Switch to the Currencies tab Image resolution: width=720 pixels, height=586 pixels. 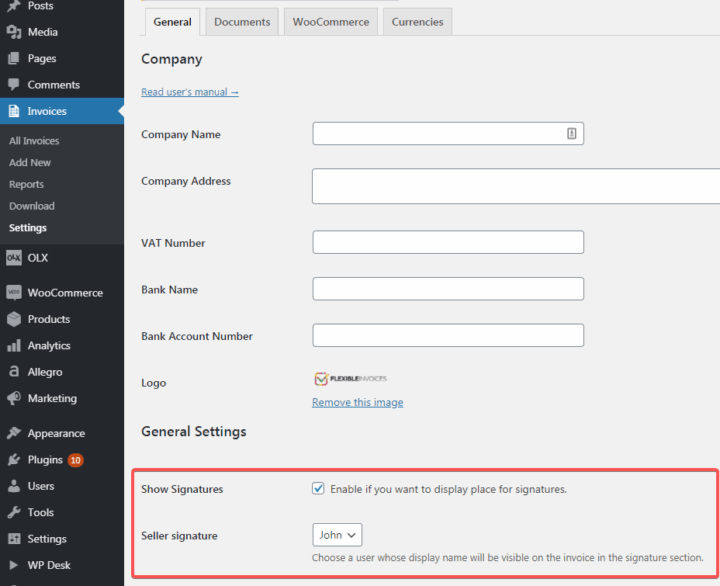(x=418, y=22)
